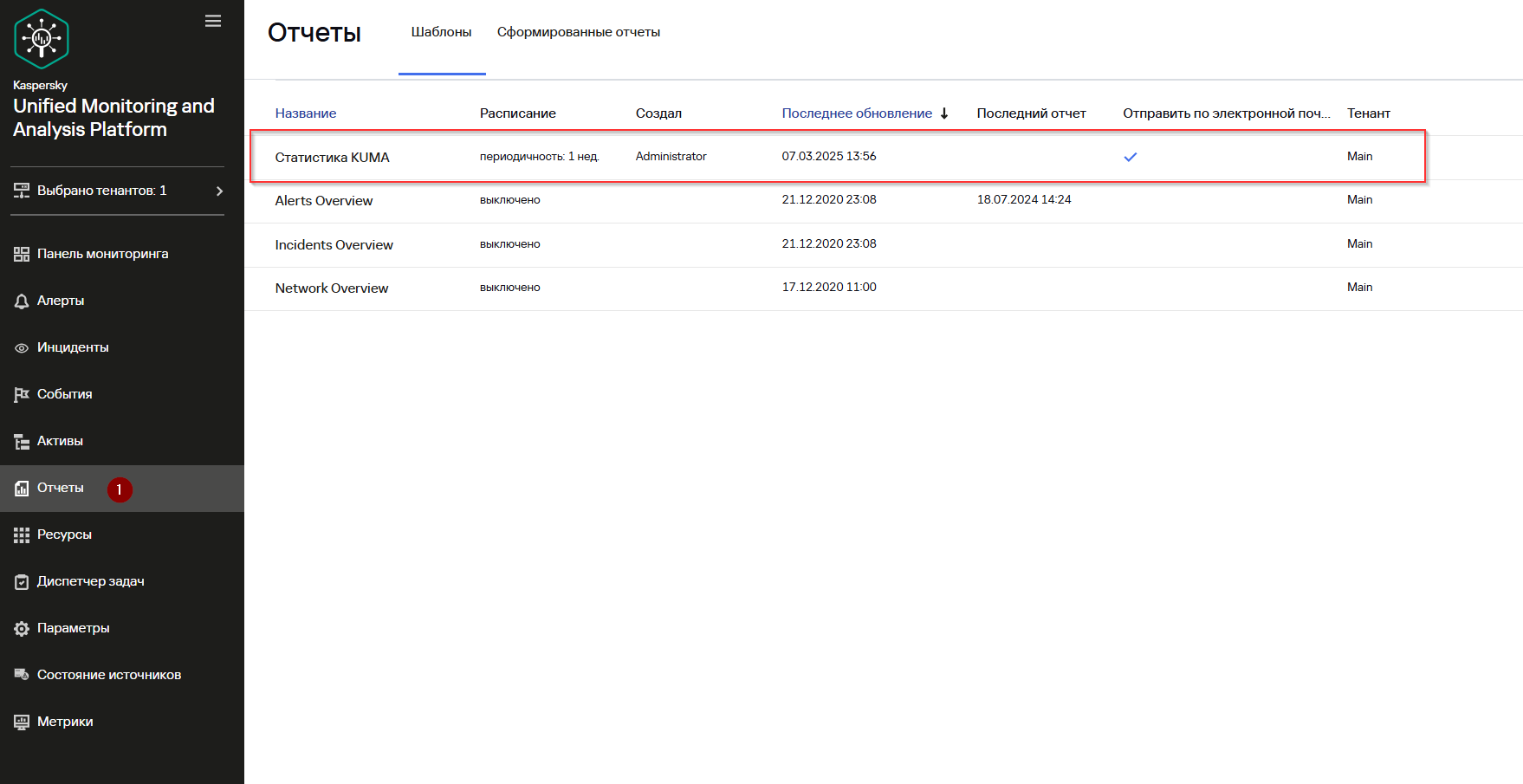Click the incidents eye icon
1523x784 pixels.
pyautogui.click(x=22, y=347)
